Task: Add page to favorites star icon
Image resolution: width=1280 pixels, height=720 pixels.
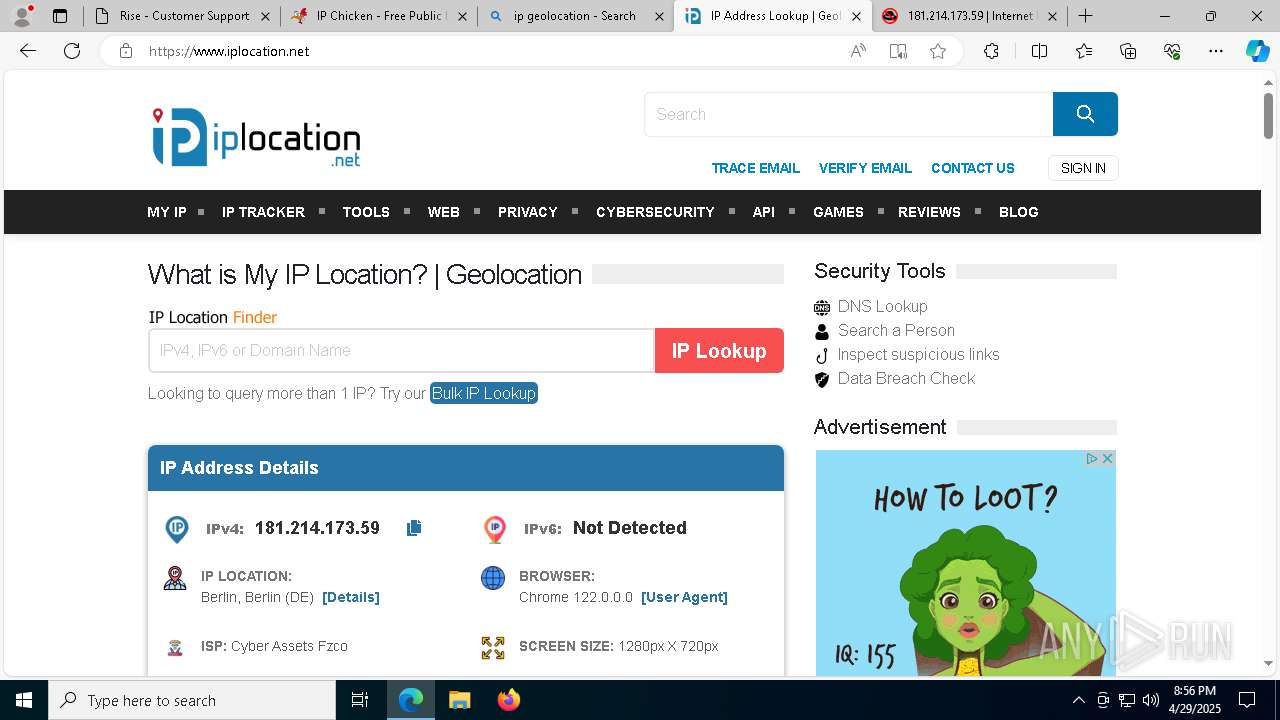Action: click(938, 51)
